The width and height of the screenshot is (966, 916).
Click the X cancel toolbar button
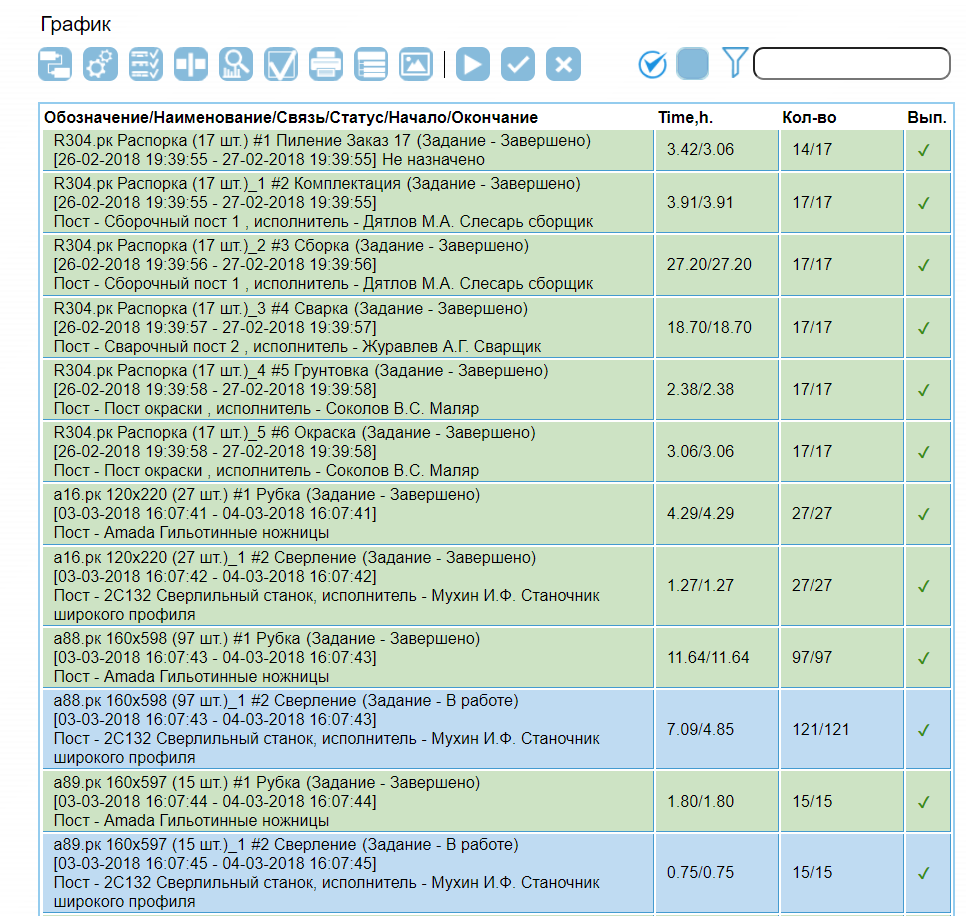(563, 64)
